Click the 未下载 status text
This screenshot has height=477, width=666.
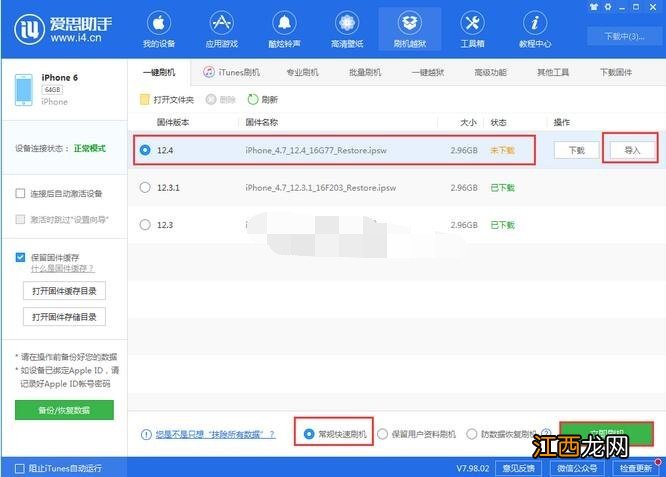pyautogui.click(x=502, y=150)
